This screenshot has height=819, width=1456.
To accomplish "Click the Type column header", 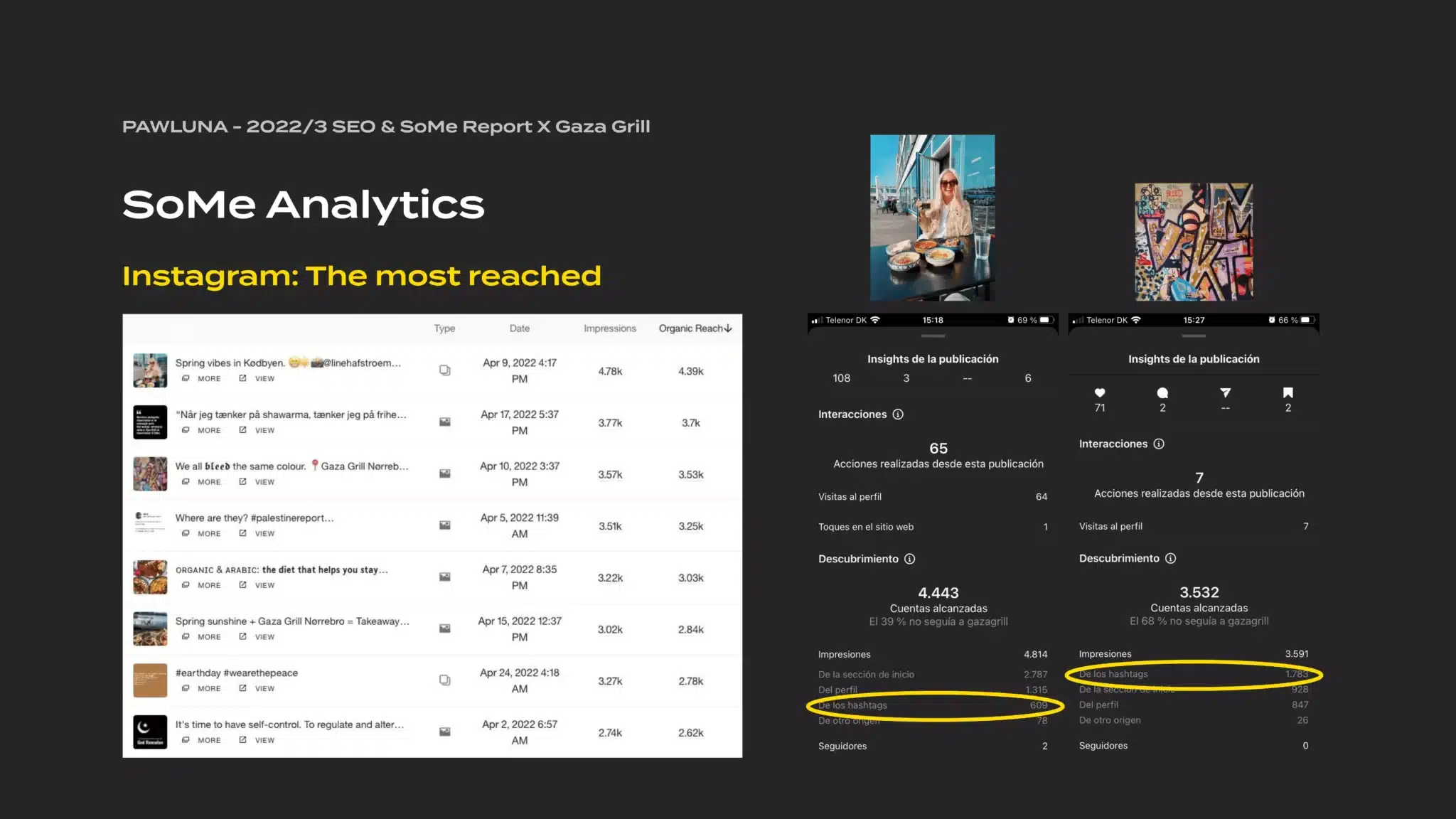I will [x=444, y=328].
